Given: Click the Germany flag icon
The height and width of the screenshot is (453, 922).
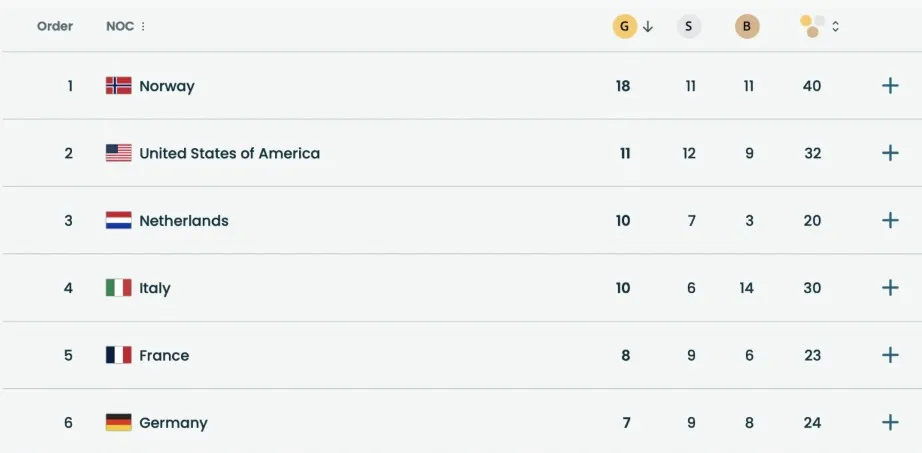Looking at the screenshot, I should [119, 423].
